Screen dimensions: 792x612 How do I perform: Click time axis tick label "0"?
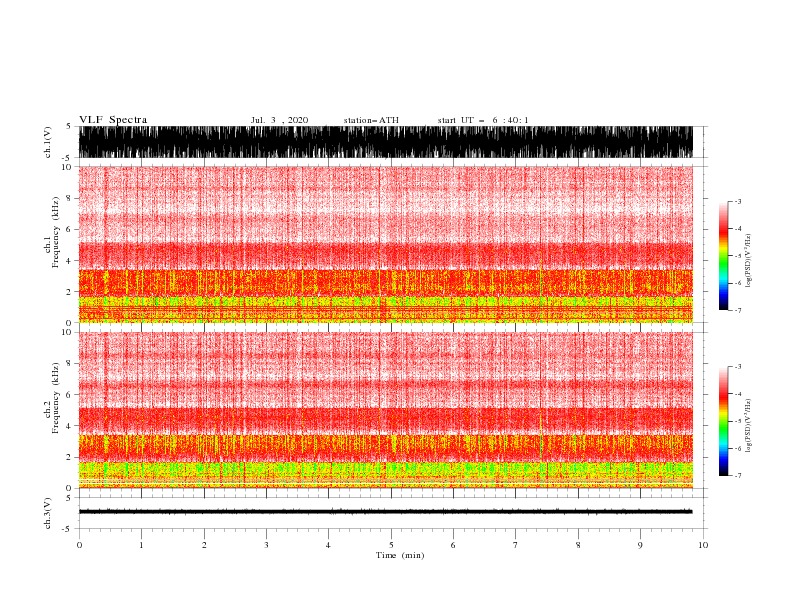79,545
